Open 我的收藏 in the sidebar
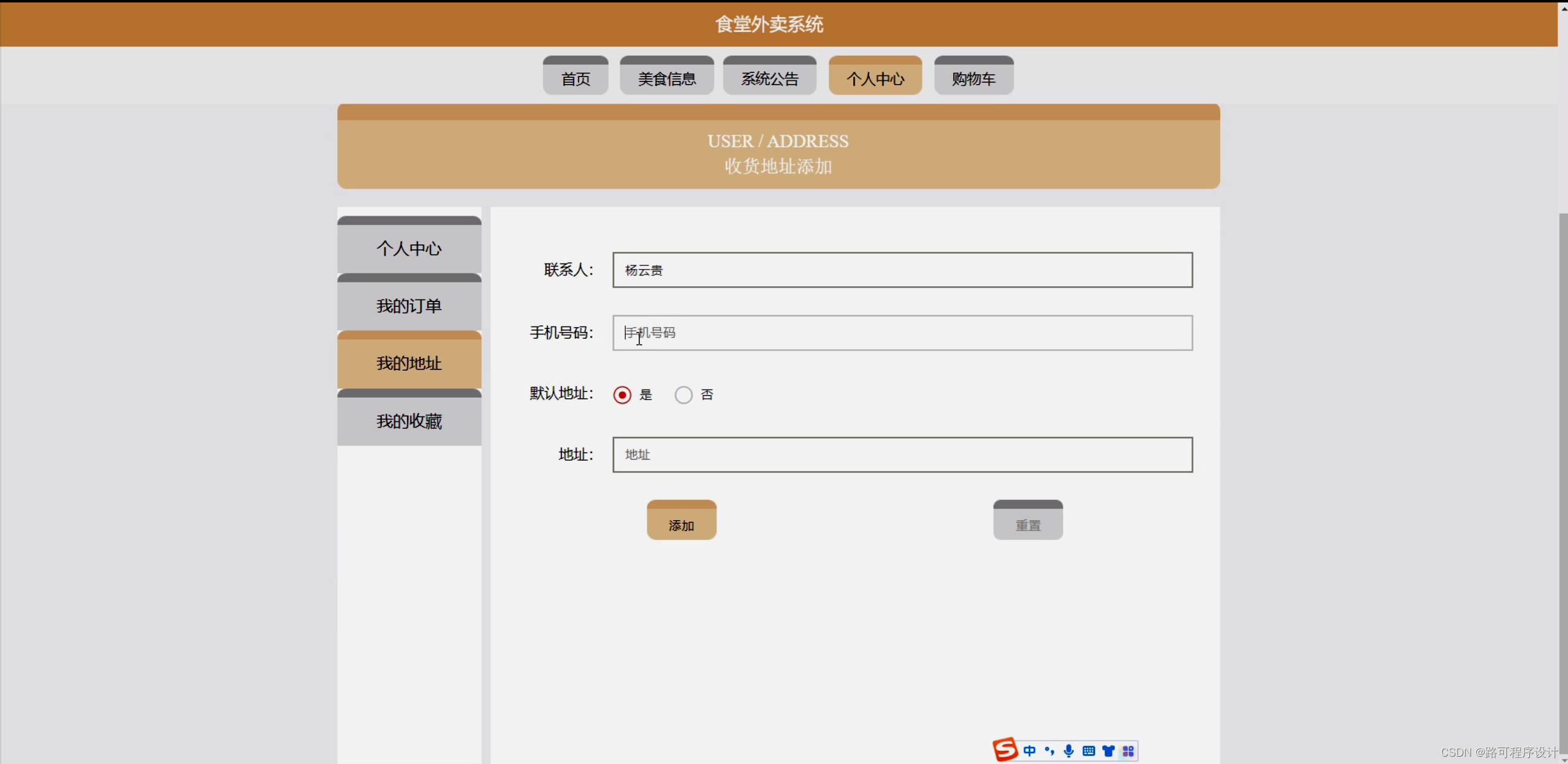The width and height of the screenshot is (1568, 764). click(x=409, y=421)
